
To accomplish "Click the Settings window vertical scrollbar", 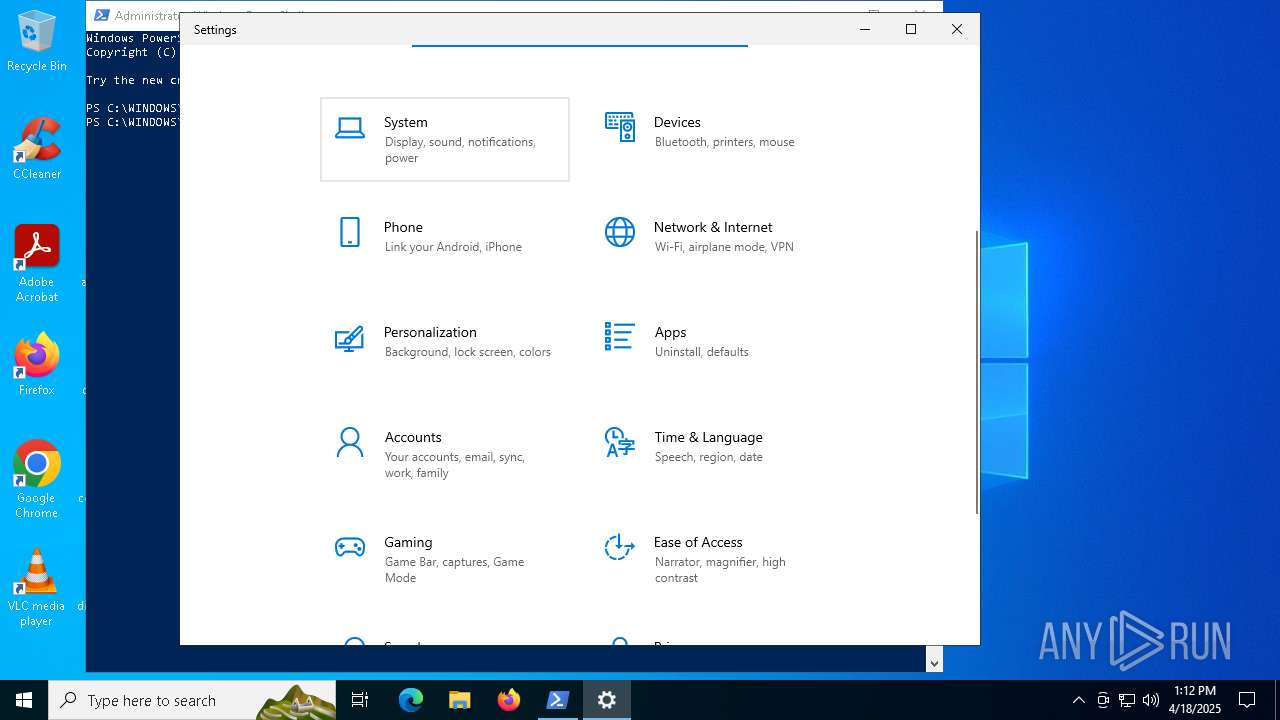I will click(x=977, y=372).
